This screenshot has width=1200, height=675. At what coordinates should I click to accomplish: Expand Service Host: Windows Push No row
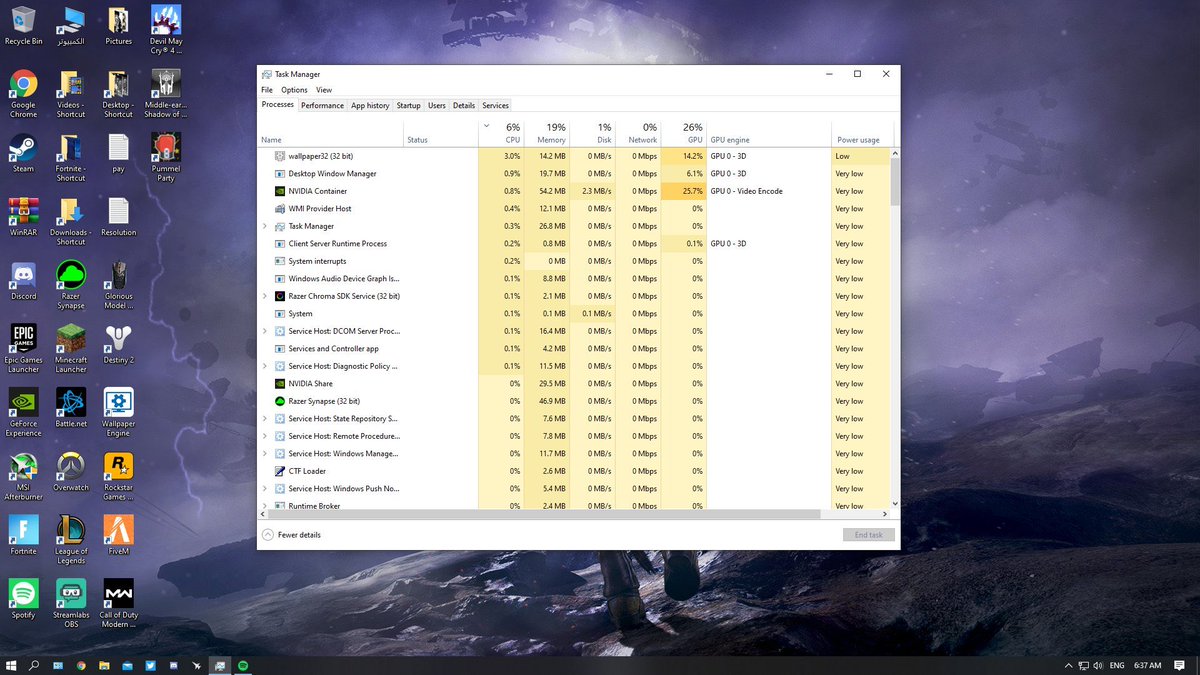click(x=265, y=489)
